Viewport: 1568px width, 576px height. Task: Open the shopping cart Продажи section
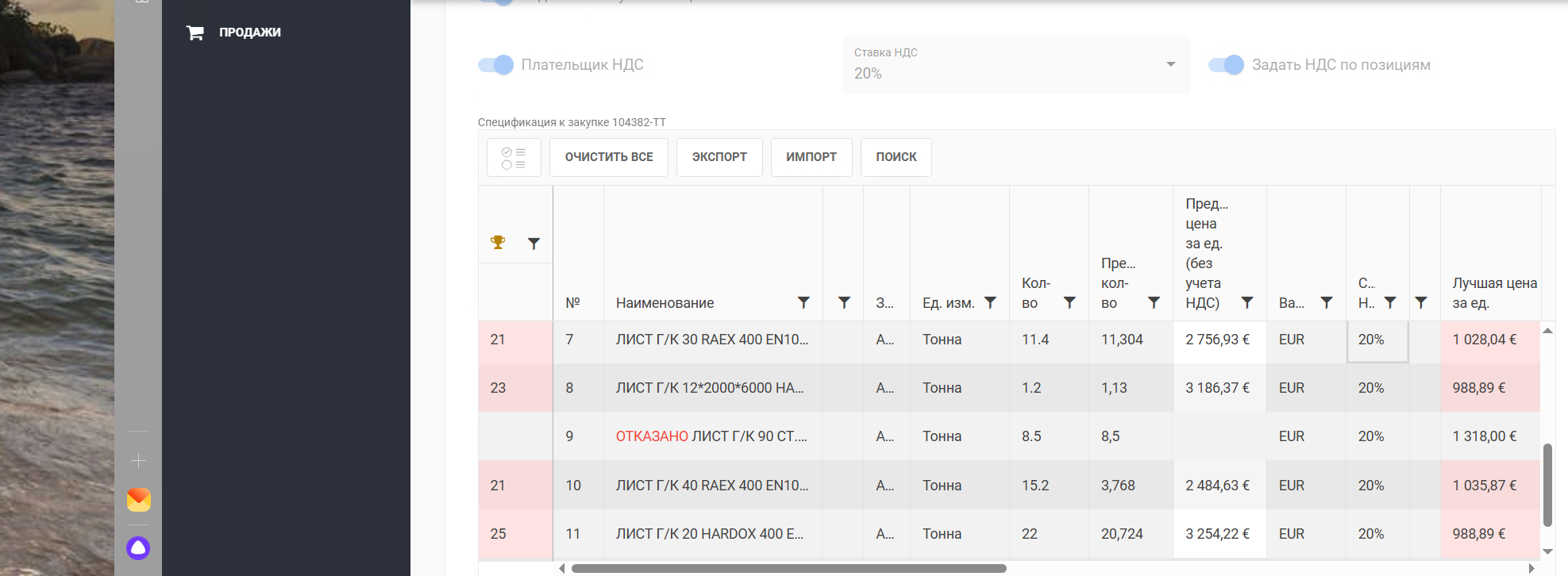coord(235,33)
